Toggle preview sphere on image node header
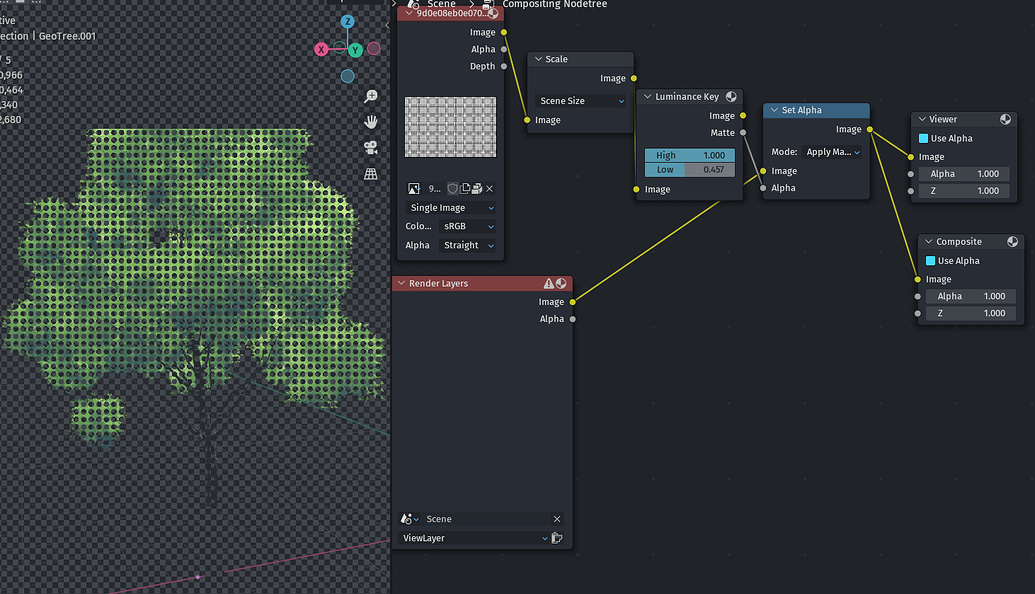This screenshot has height=594, width=1035. coord(493,13)
